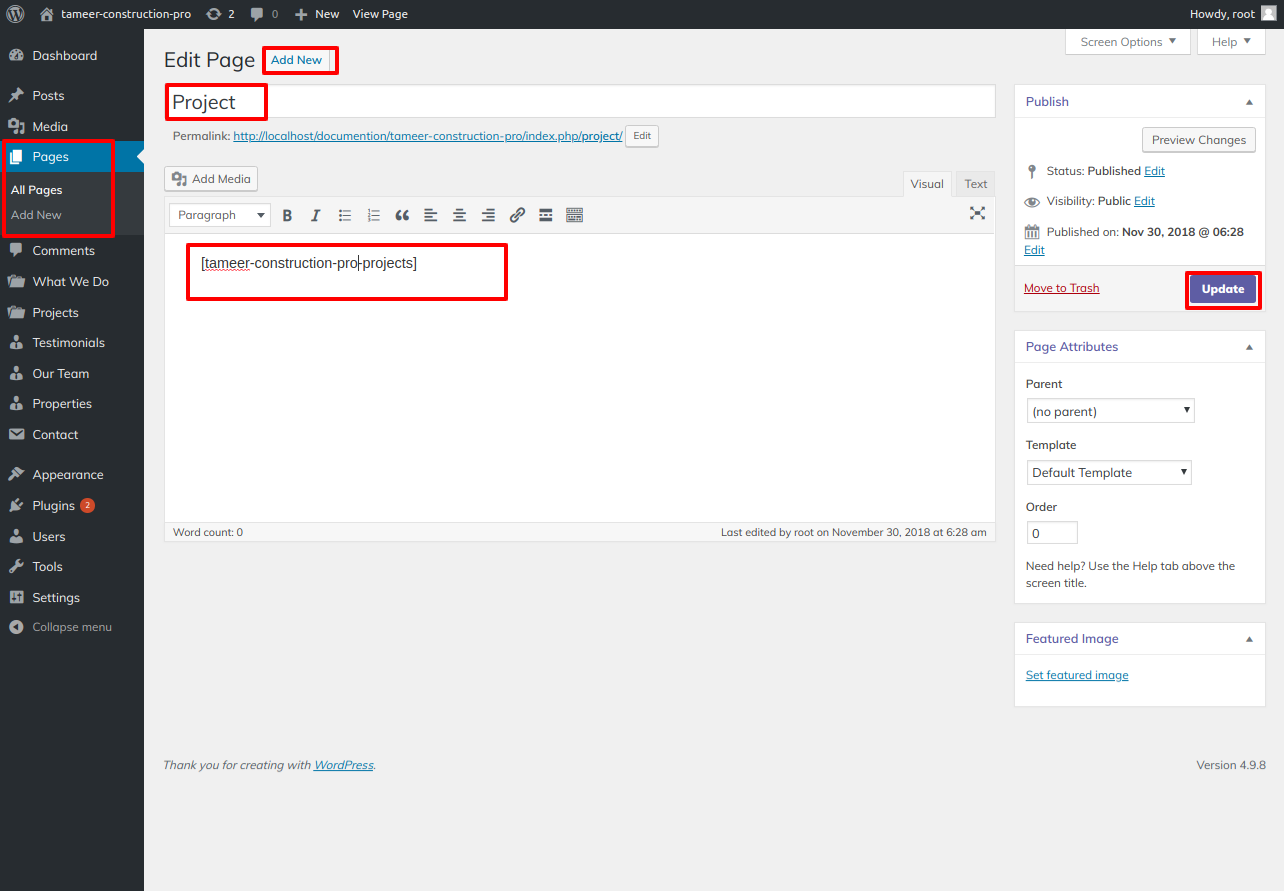Collapse the admin sidebar menu

(72, 628)
